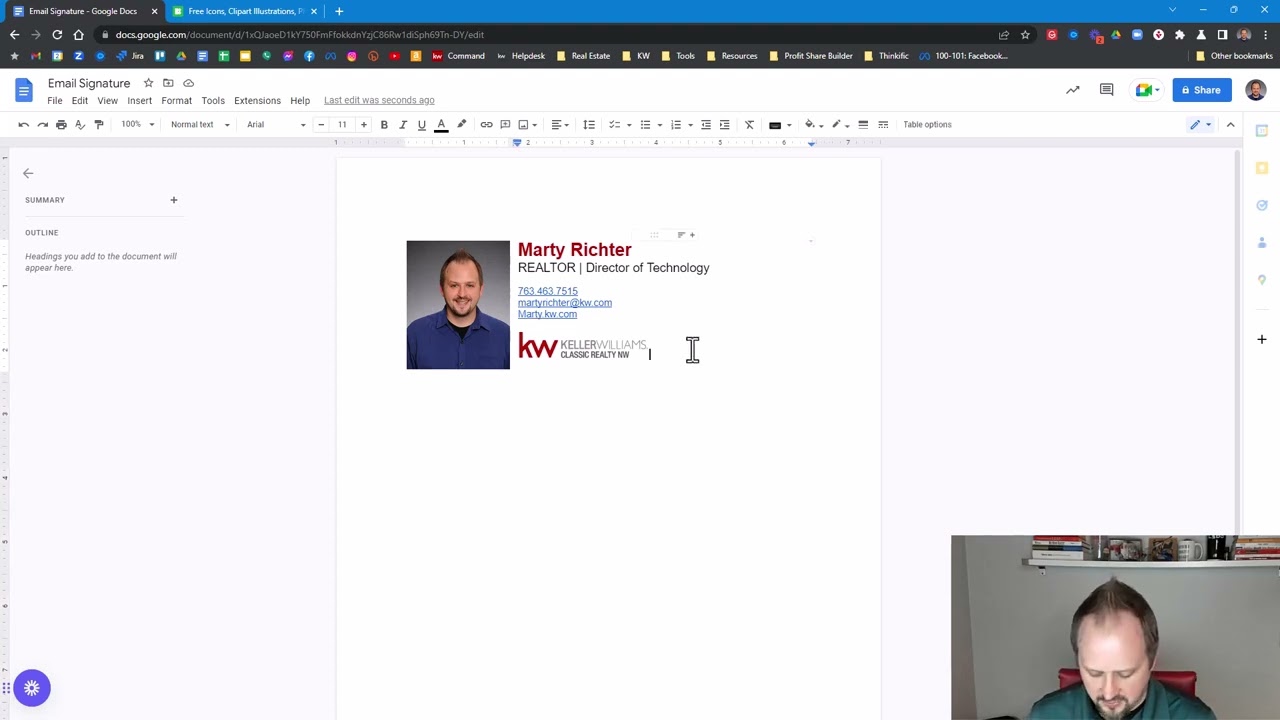Run spelling and grammar check icon
The width and height of the screenshot is (1280, 720).
coord(80,124)
